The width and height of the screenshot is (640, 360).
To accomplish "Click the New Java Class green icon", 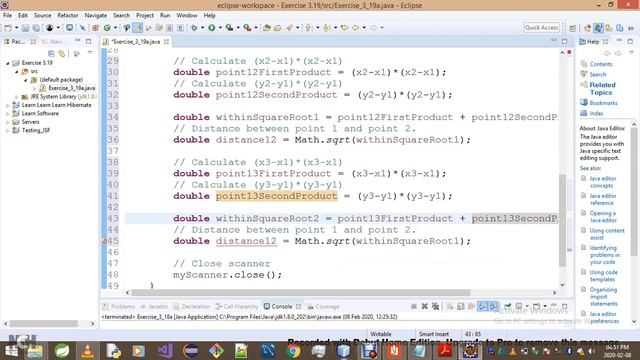I will [107, 28].
